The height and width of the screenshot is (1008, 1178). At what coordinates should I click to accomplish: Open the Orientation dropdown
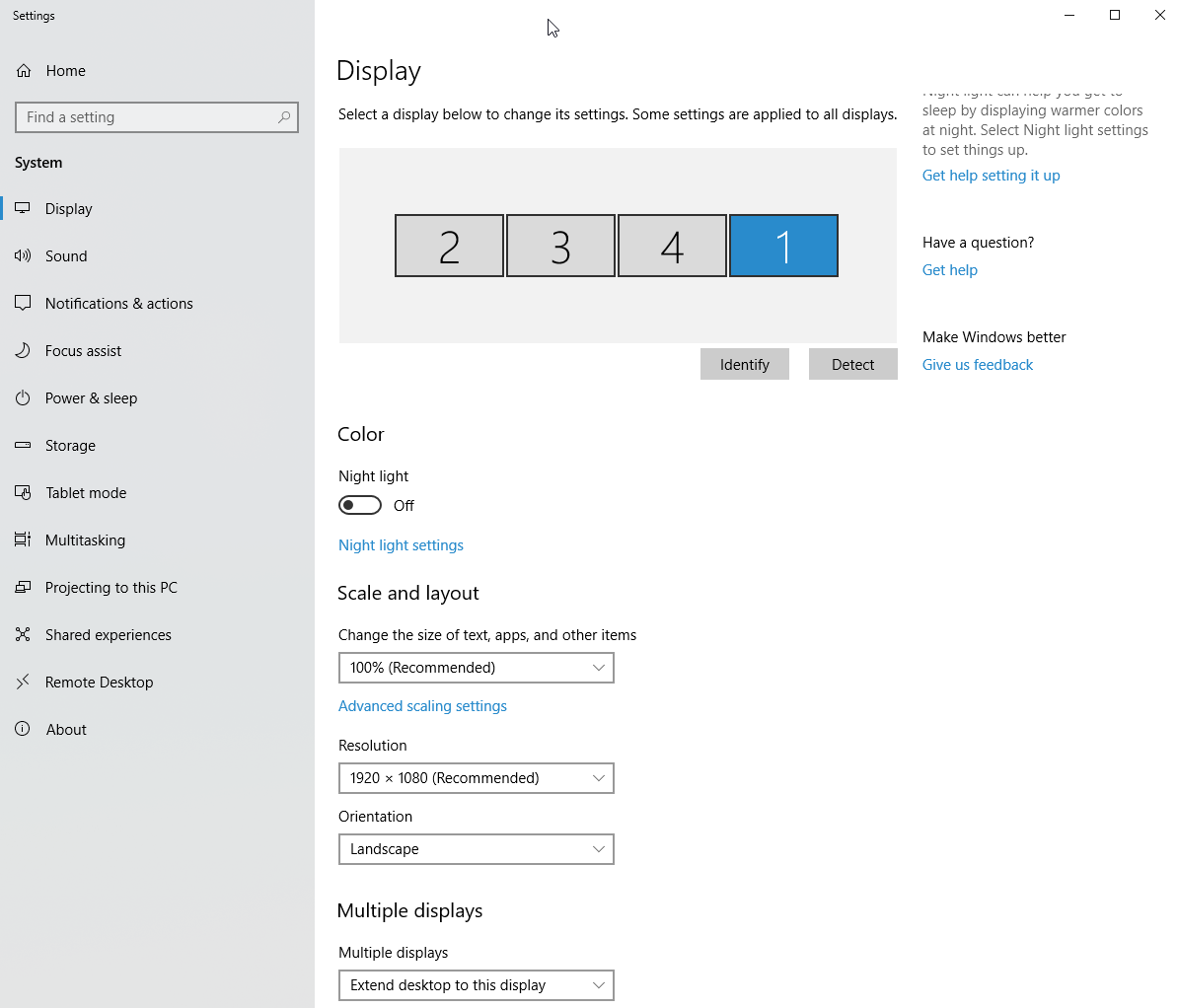477,849
